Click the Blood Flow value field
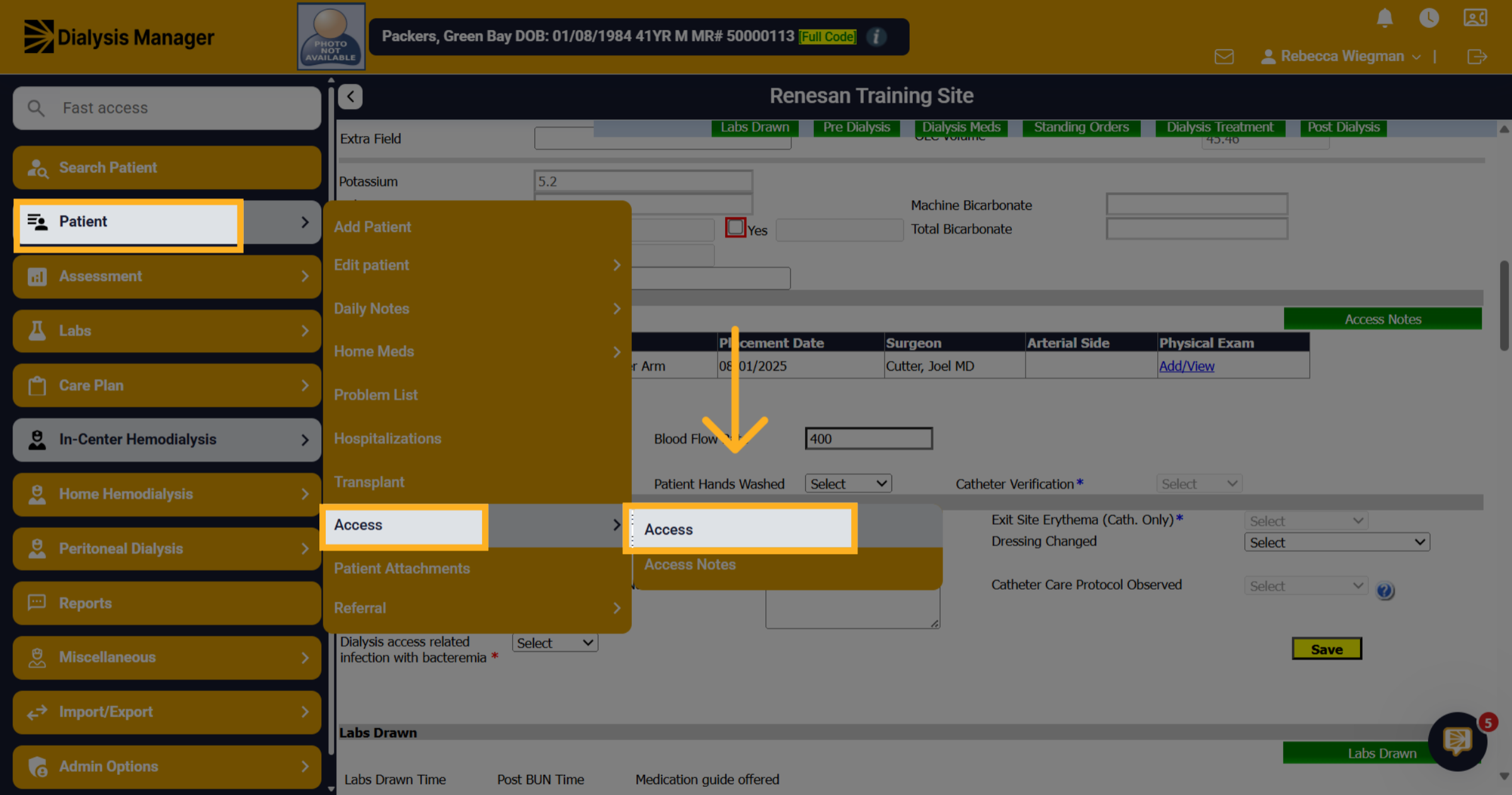 tap(869, 438)
